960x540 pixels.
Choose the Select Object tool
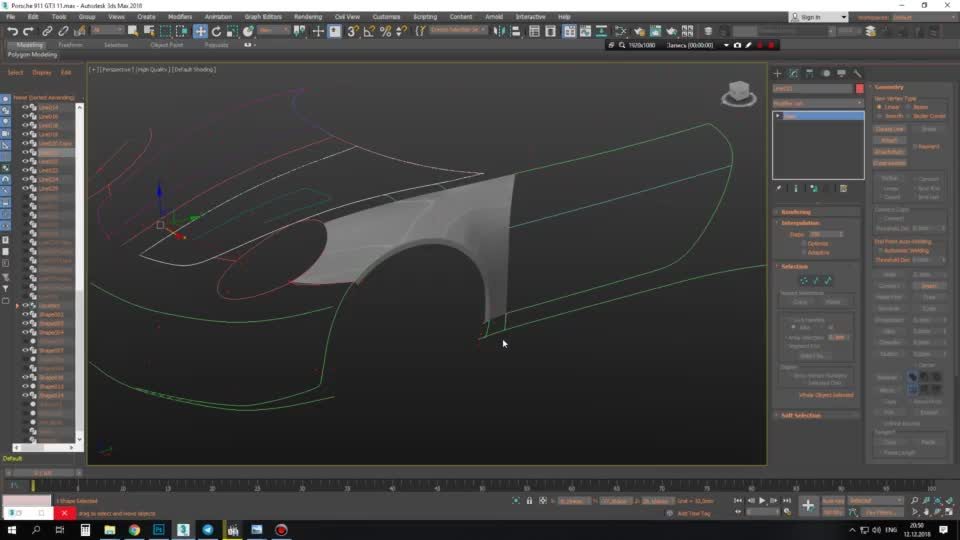[x=132, y=31]
